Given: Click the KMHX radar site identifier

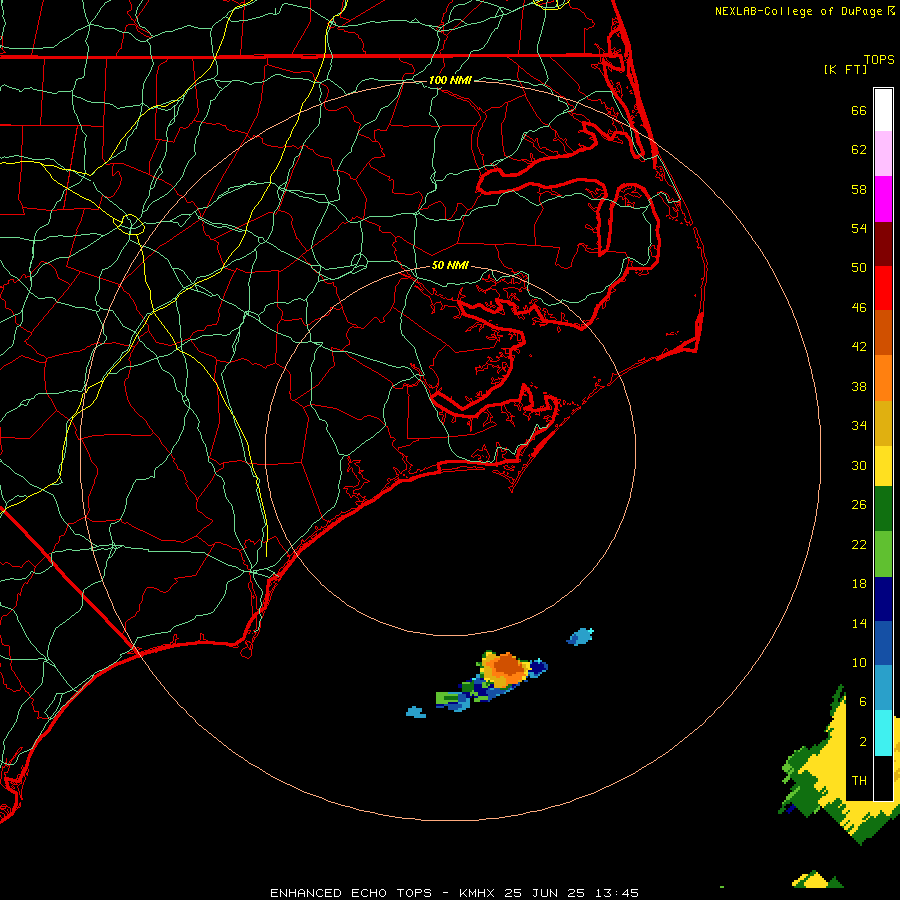Looking at the screenshot, I should (x=476, y=893).
